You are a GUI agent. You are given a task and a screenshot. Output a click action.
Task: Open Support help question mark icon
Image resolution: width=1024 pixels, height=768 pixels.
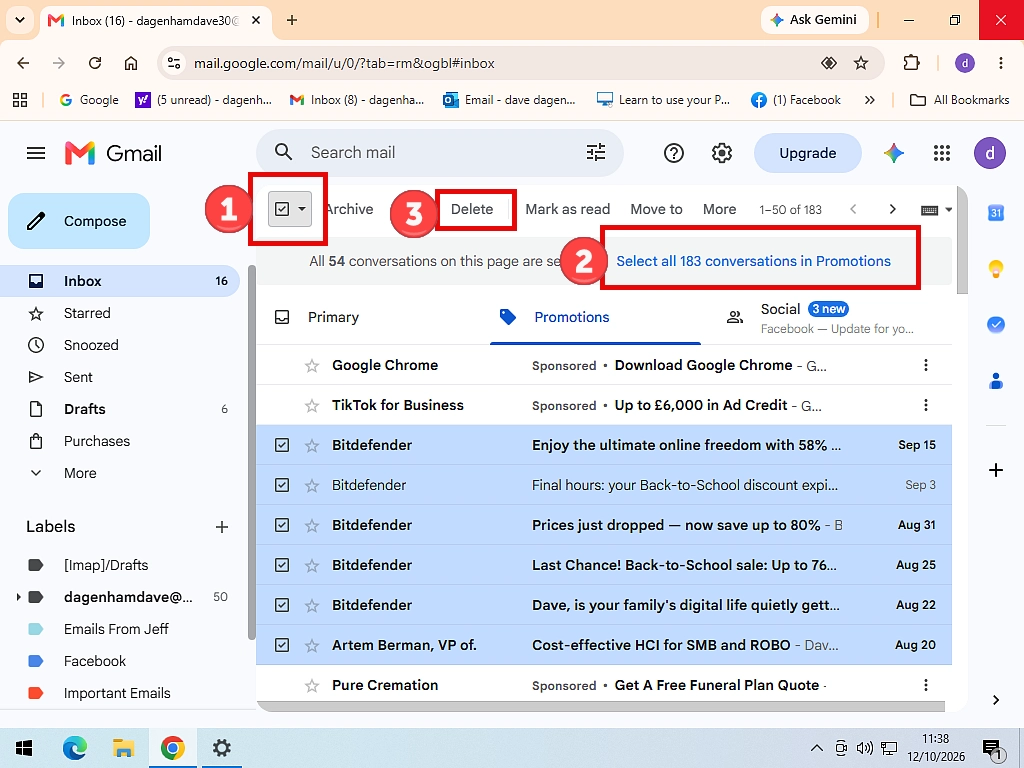[x=673, y=153]
